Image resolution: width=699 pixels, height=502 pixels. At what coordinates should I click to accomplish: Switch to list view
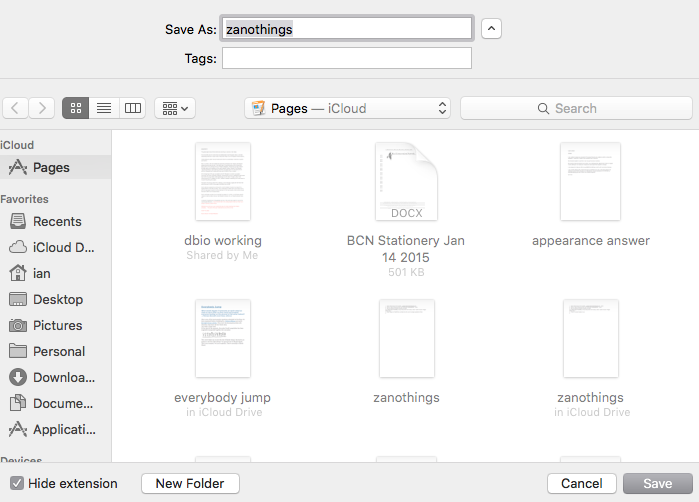click(x=104, y=108)
